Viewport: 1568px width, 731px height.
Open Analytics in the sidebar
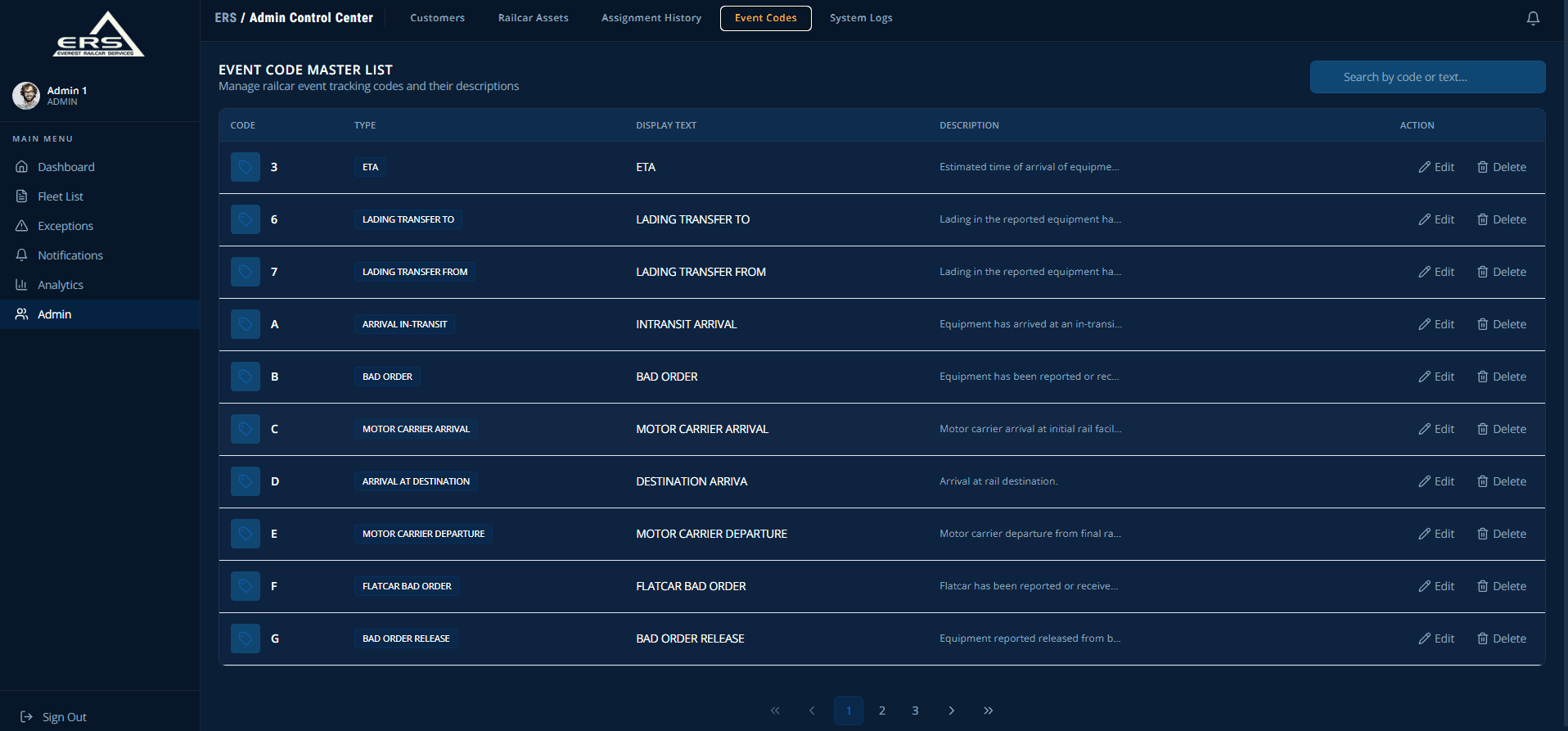[100, 285]
